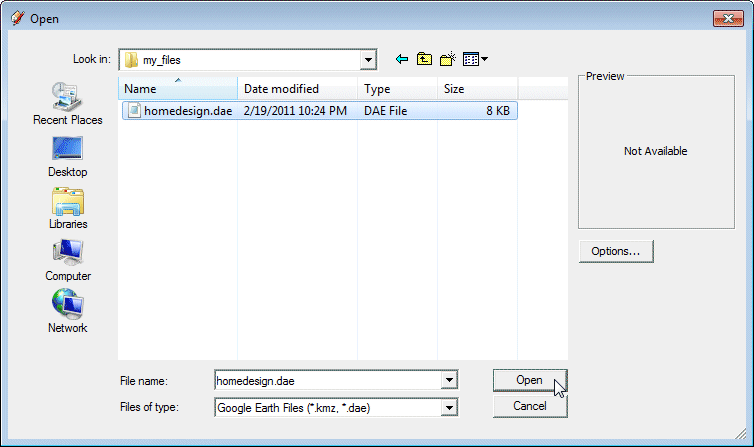
Task: Create a new folder with the toolbar icon
Action: 448,59
